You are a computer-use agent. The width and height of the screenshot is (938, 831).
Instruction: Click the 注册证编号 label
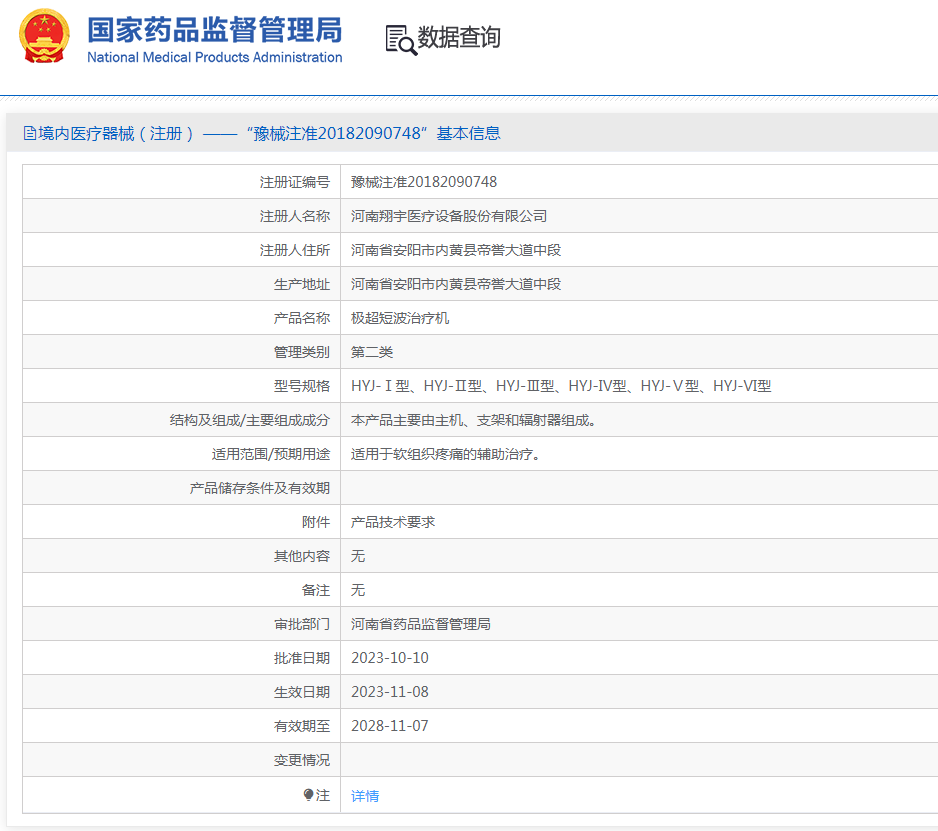pyautogui.click(x=295, y=182)
